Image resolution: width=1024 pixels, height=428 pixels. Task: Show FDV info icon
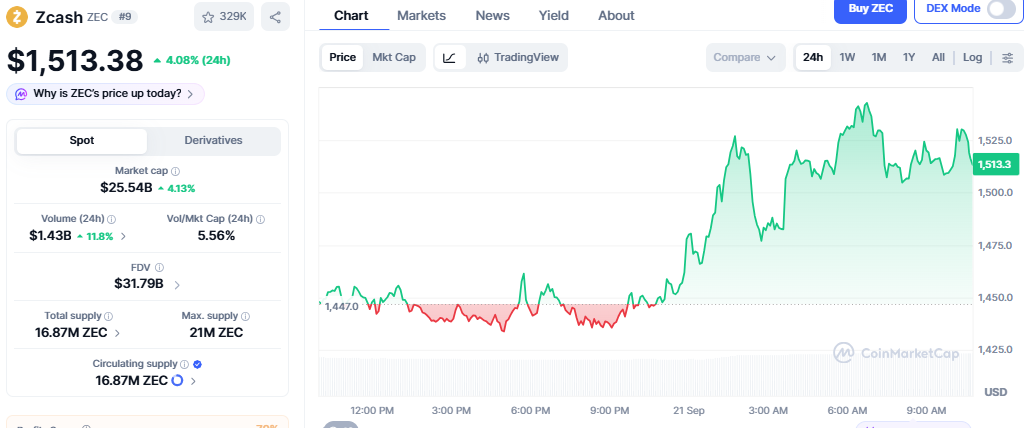click(x=159, y=267)
